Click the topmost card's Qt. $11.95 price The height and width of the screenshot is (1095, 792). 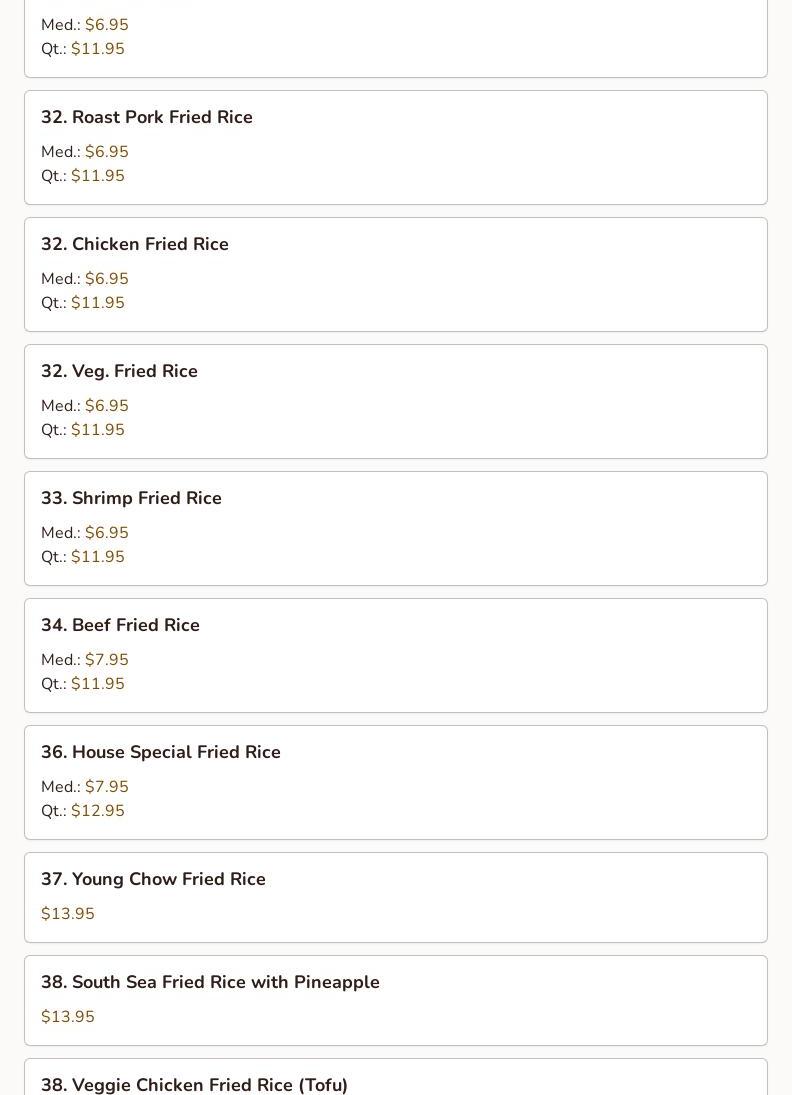98,48
